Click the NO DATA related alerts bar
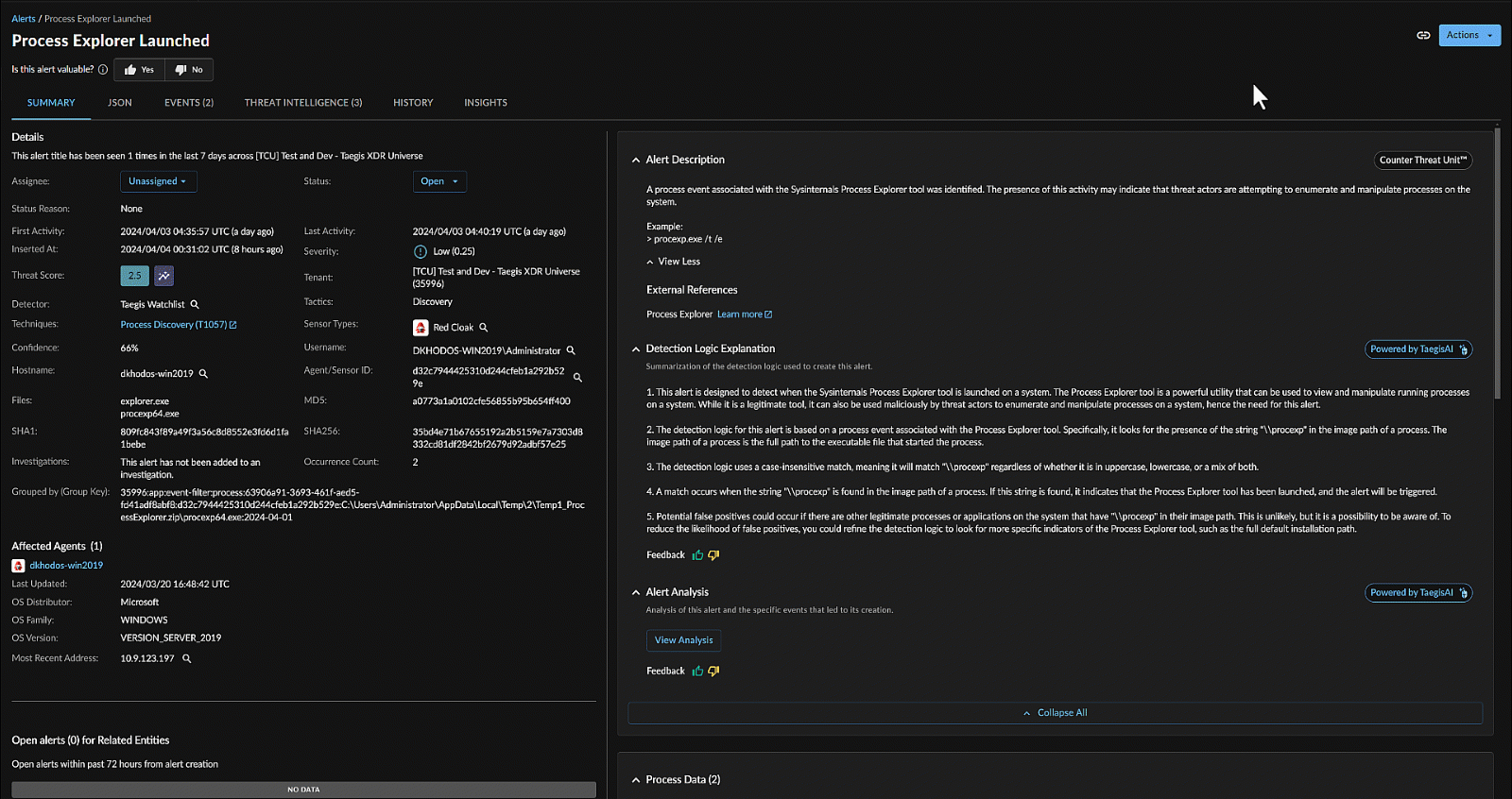Screen dimensions: 1512x799 point(303,790)
